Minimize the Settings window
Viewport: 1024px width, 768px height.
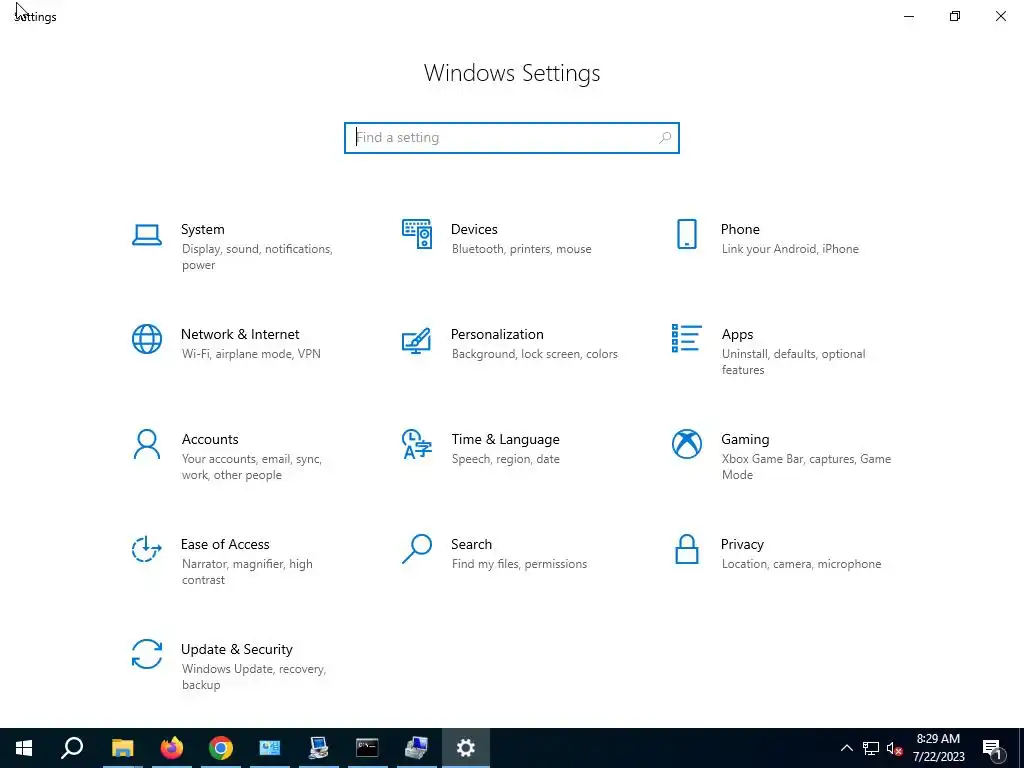click(909, 16)
